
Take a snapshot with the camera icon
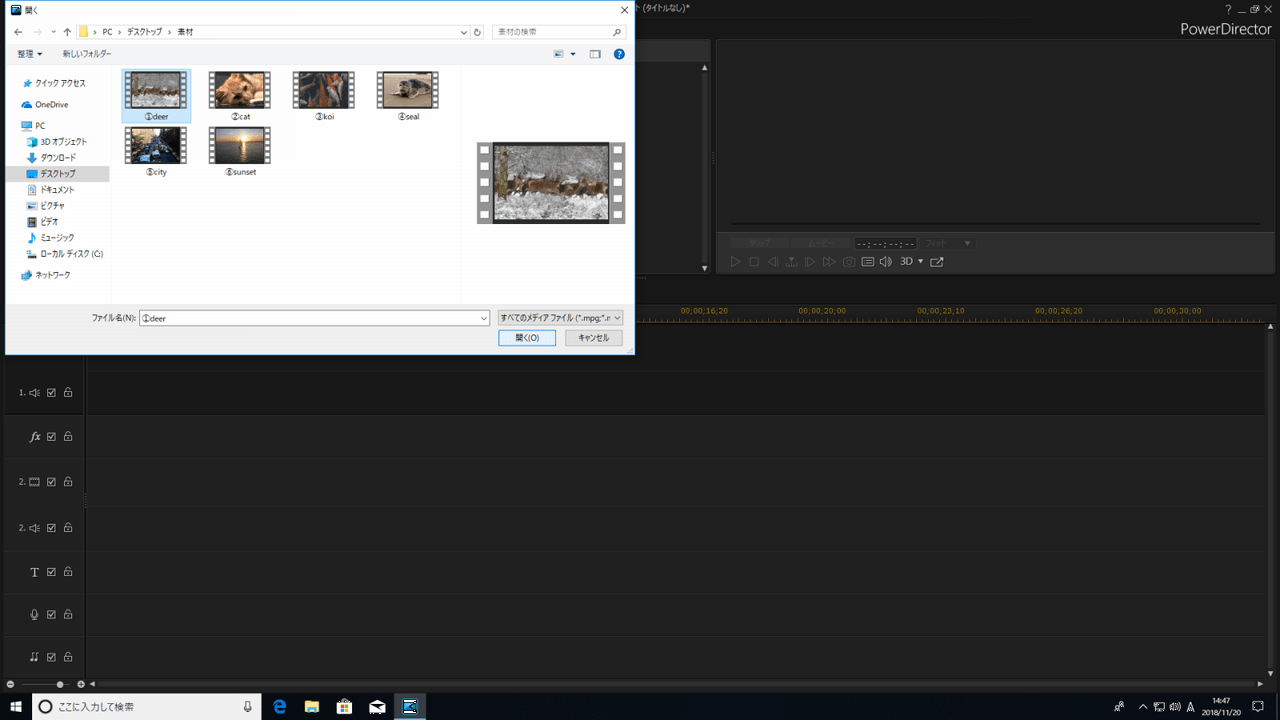[x=848, y=262]
